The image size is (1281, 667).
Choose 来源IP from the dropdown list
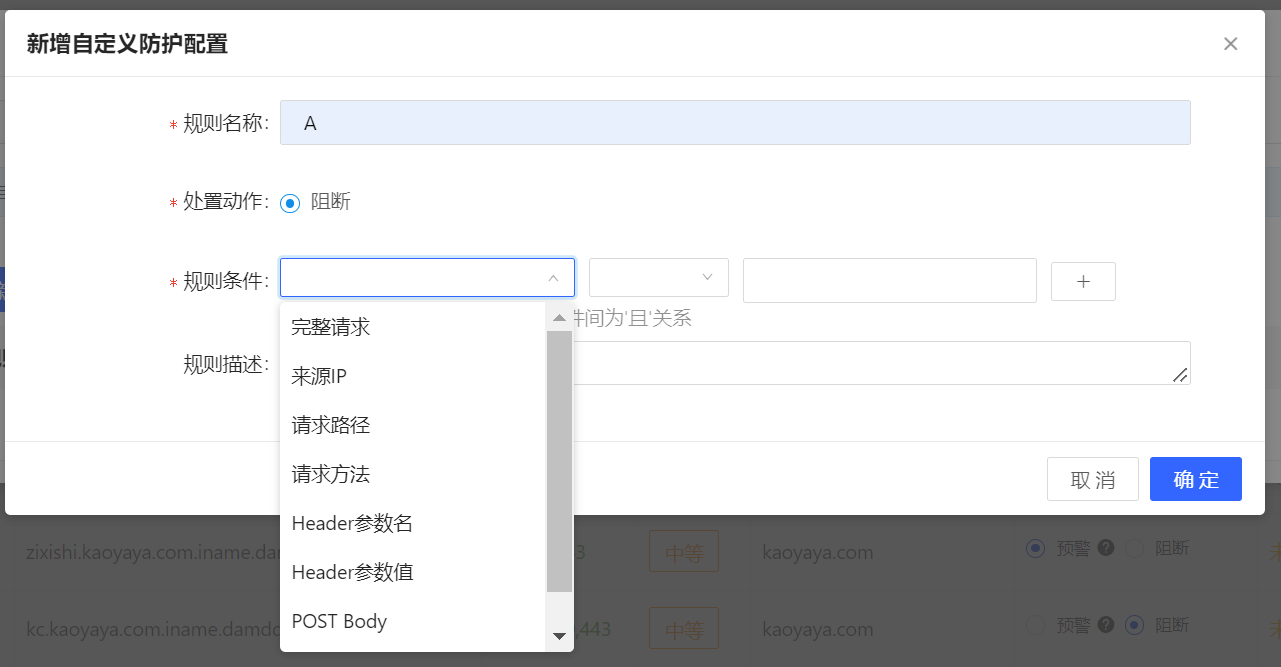[413, 376]
